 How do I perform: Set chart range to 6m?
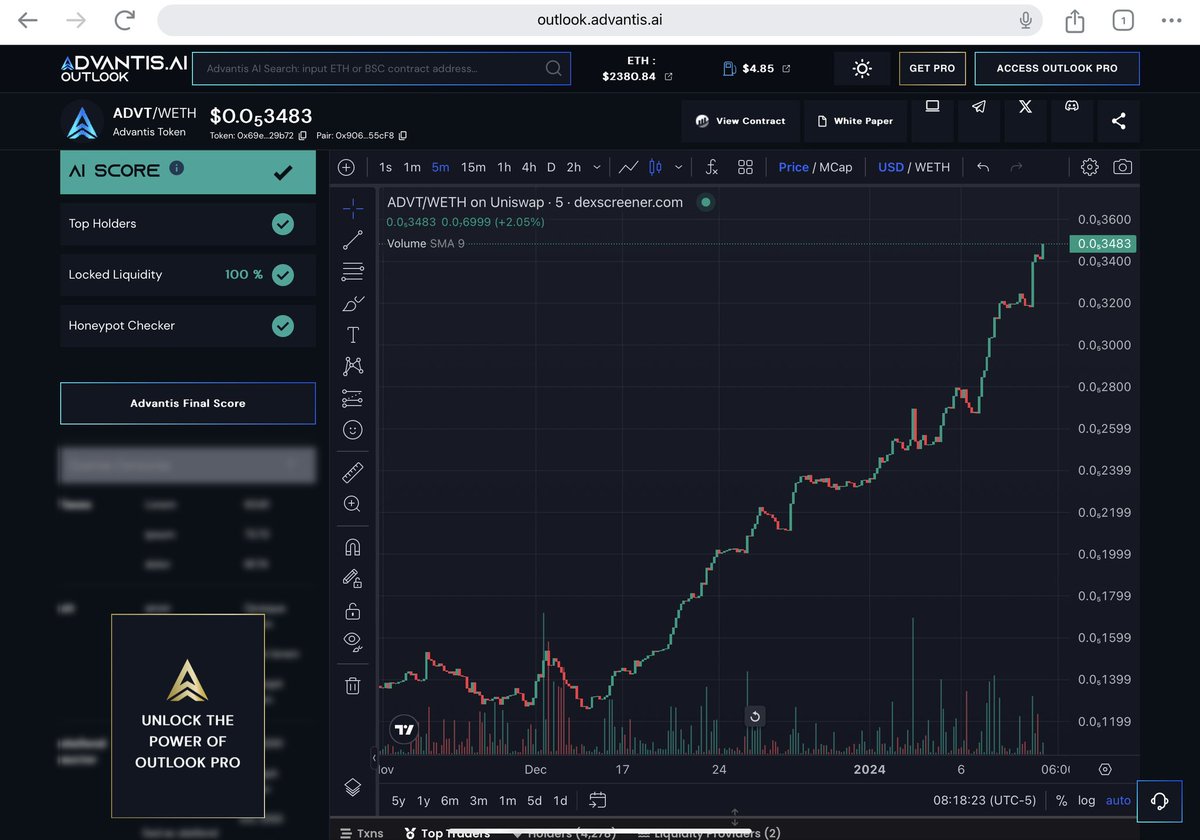click(x=450, y=800)
